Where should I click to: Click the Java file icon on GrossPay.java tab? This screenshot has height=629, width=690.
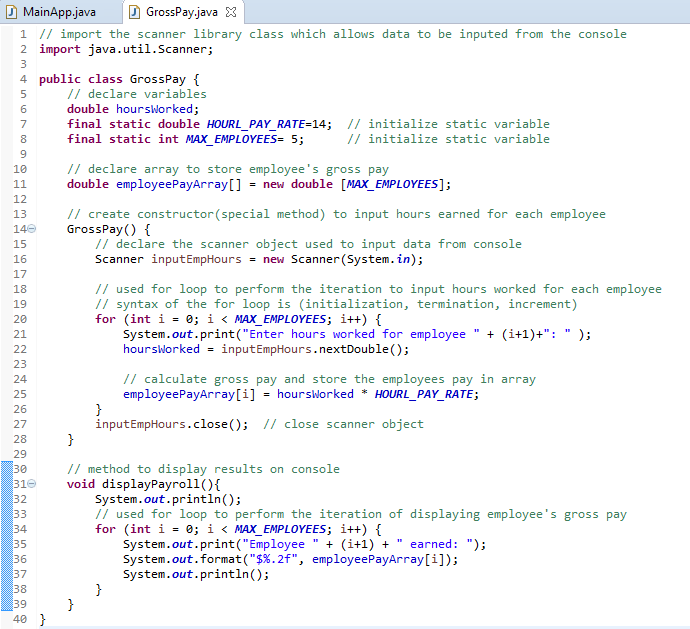[x=135, y=12]
